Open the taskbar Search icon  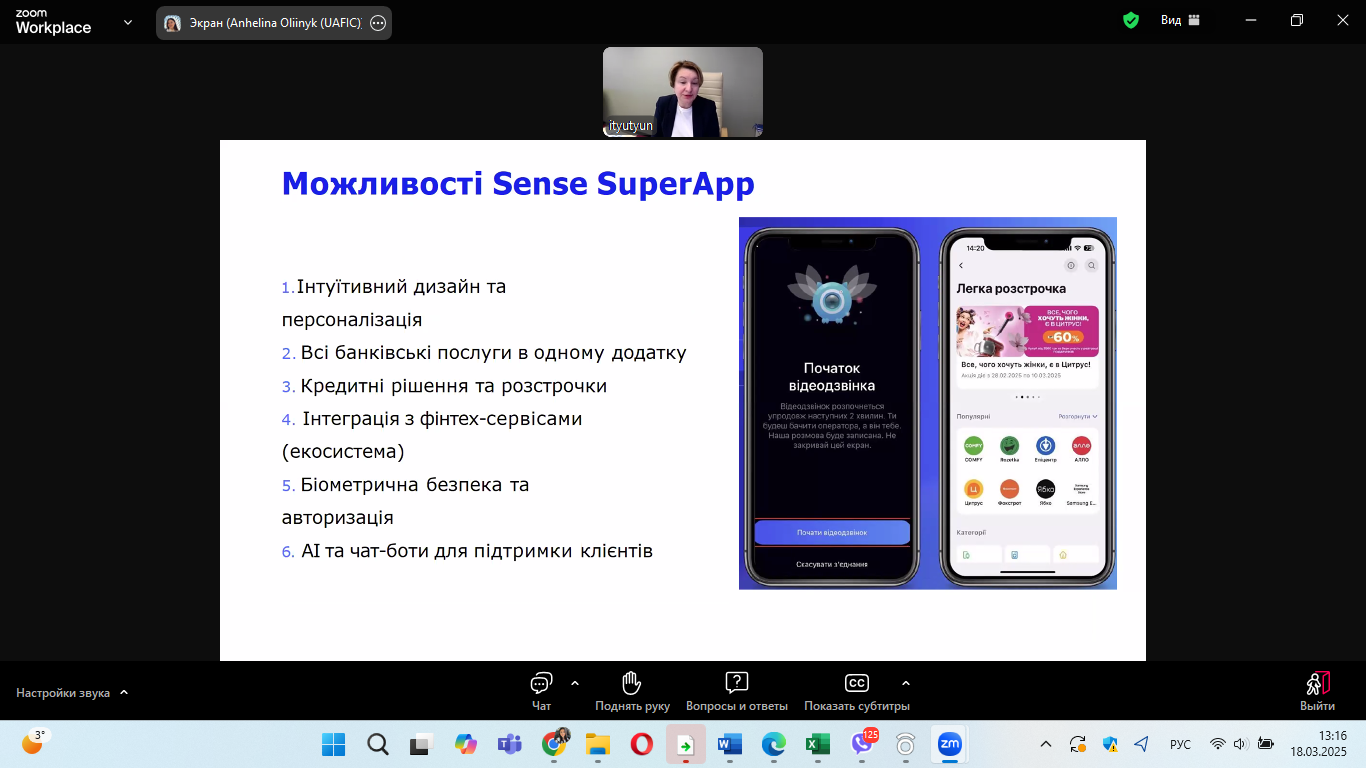click(377, 744)
